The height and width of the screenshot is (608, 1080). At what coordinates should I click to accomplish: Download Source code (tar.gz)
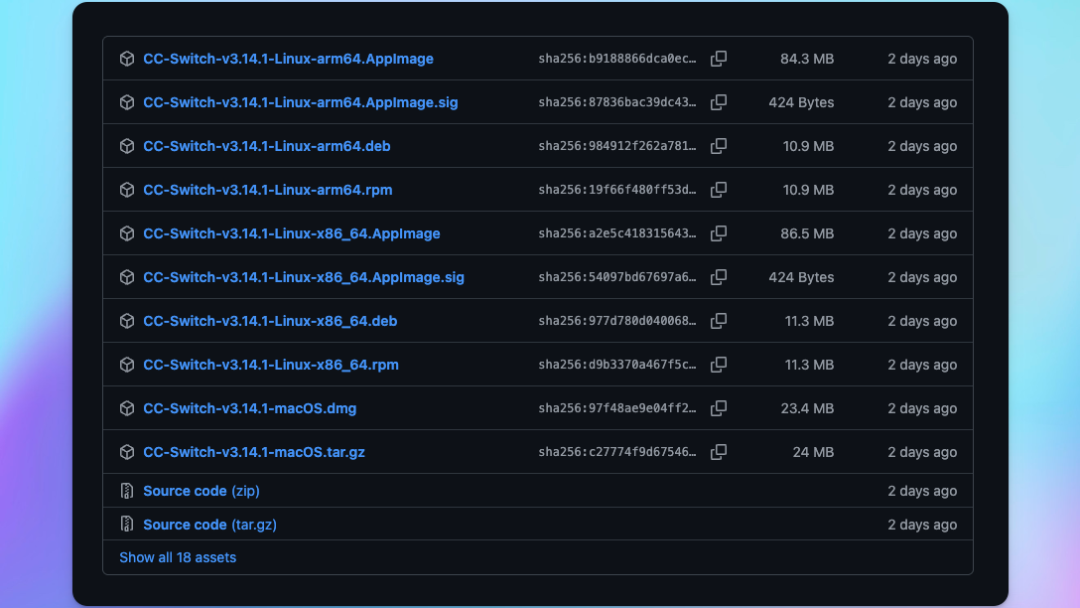coord(209,525)
